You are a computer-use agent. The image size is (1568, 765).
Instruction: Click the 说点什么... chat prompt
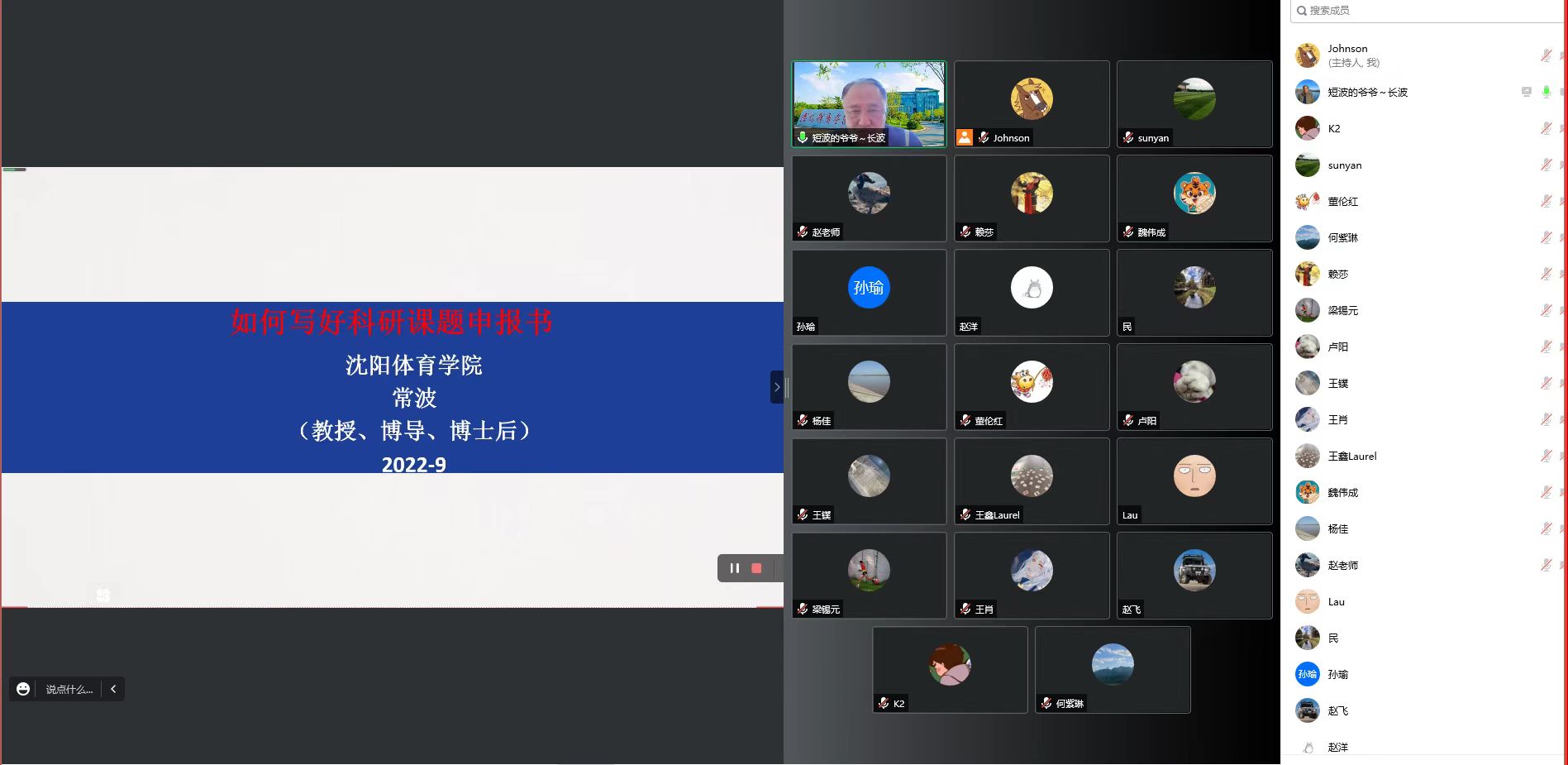tap(69, 689)
